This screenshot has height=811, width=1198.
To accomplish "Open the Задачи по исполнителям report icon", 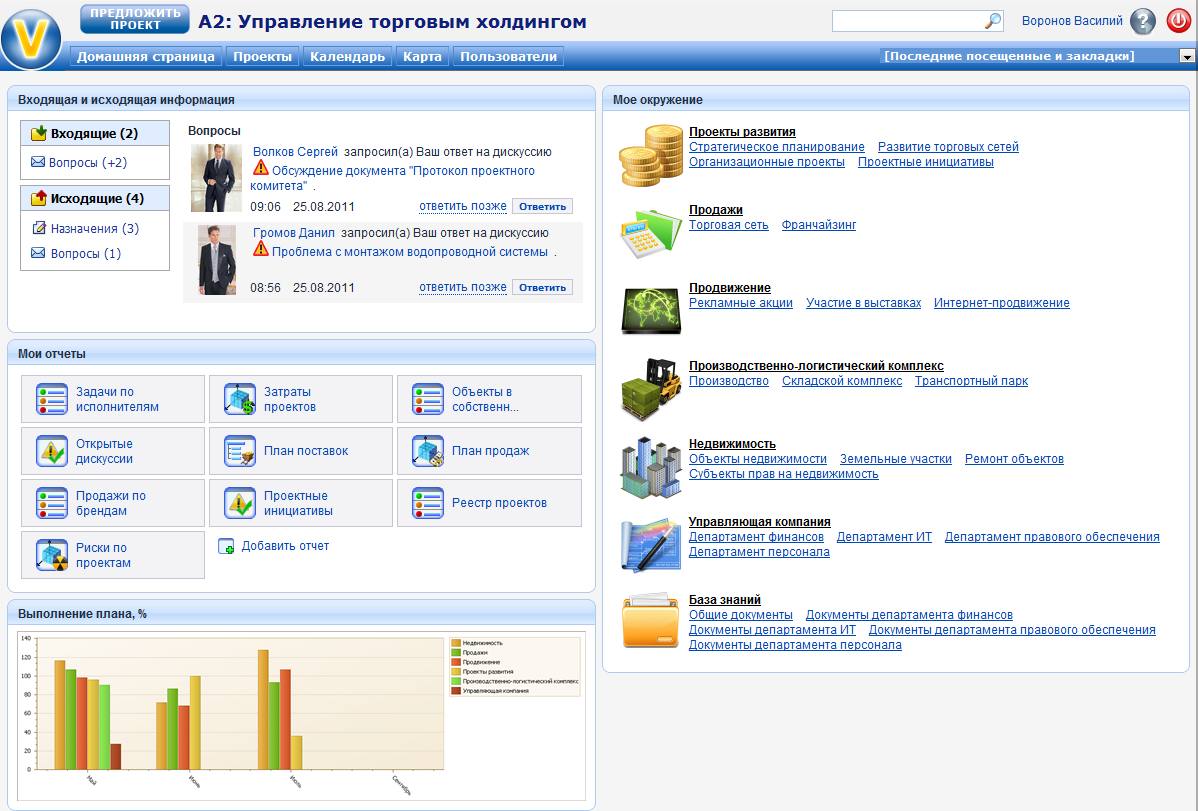I will (x=52, y=399).
